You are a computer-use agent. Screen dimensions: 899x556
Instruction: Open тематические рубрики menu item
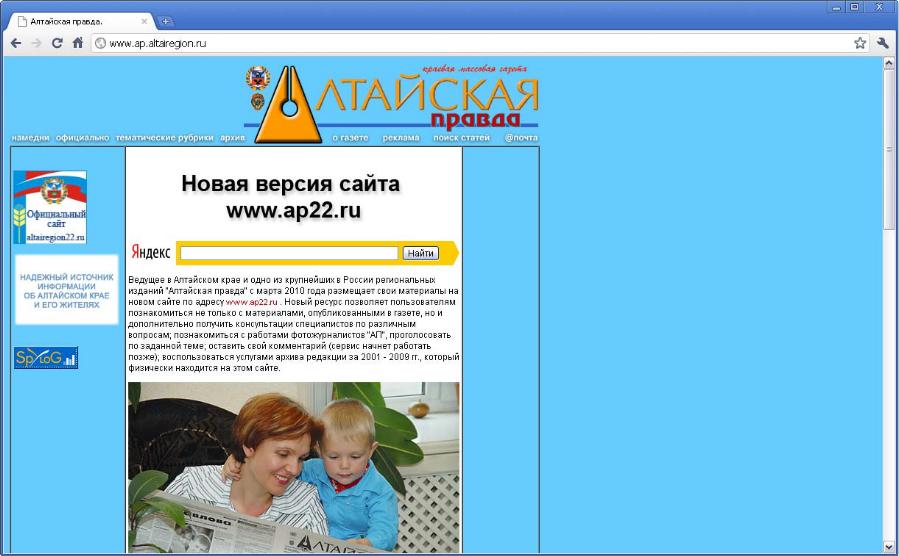tap(165, 138)
